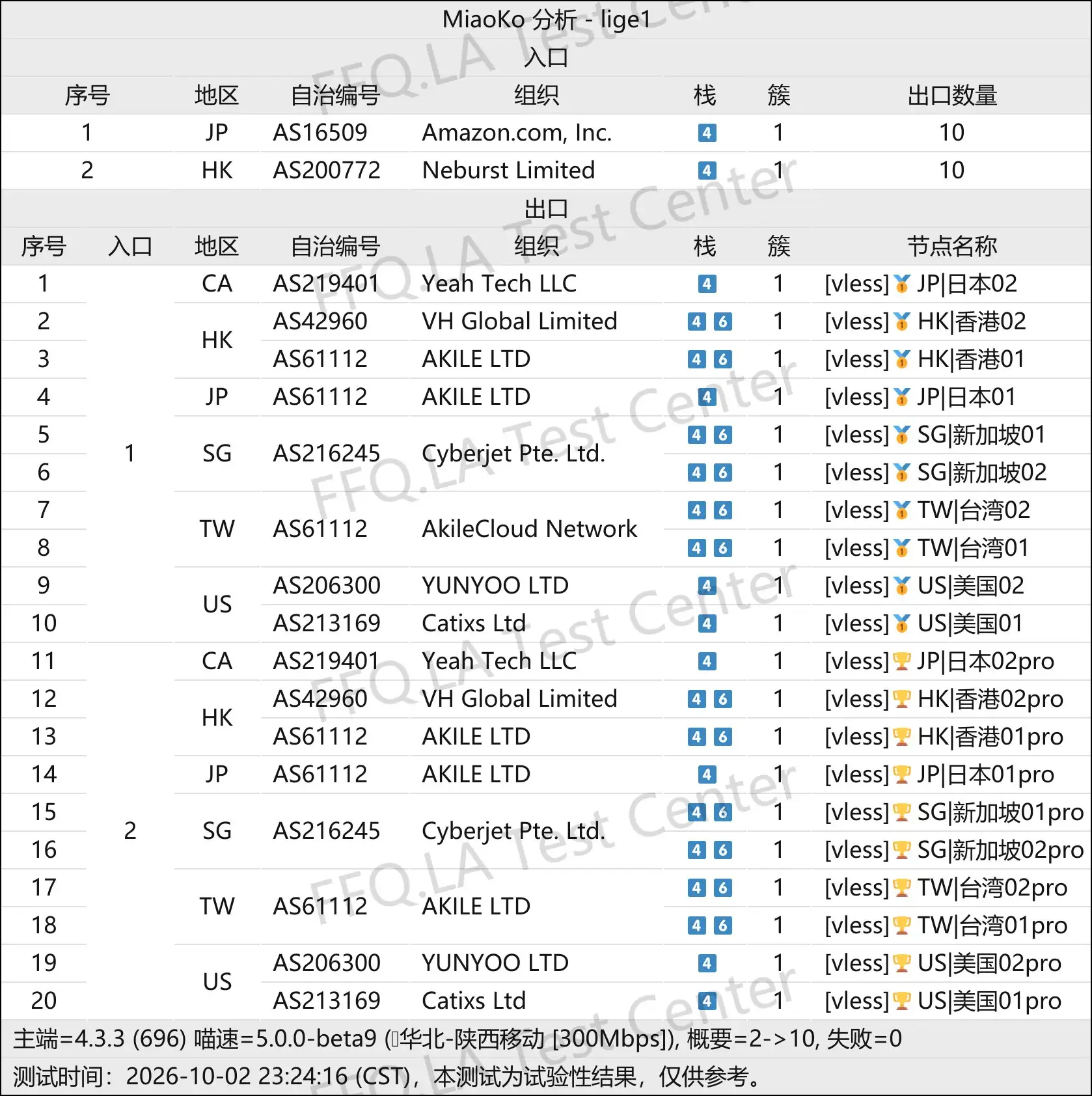Click the trophy icon beside SG|新加坡01pro
The image size is (1092, 1096).
(902, 812)
